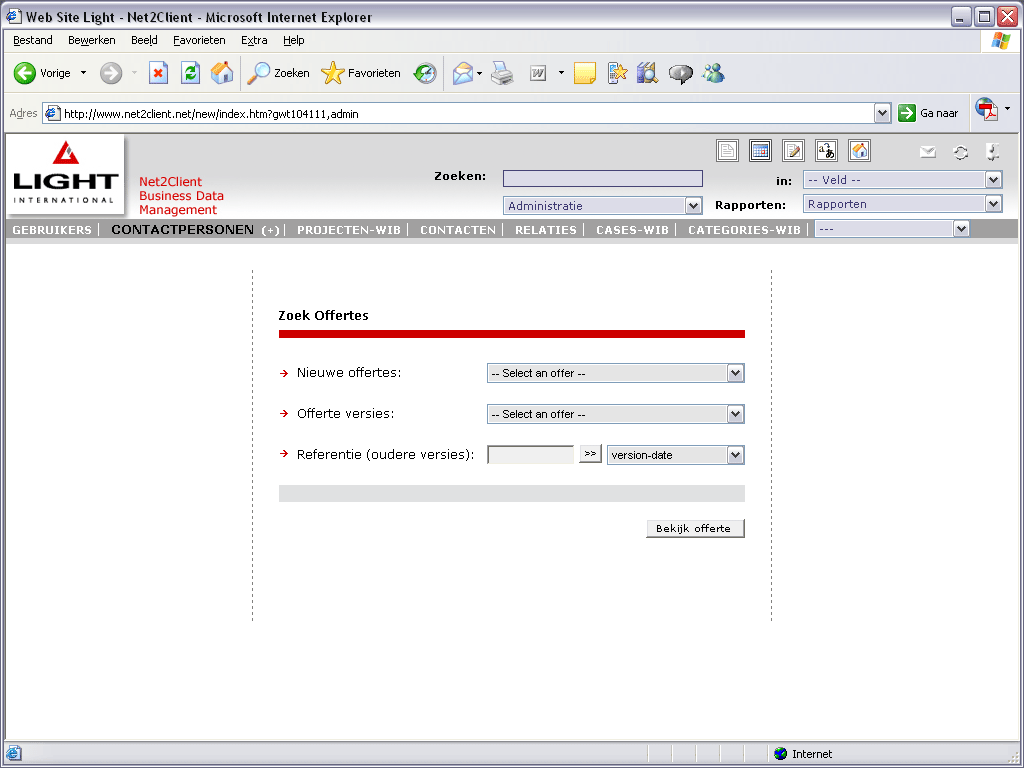Launch the Messenger people icon
Screen dimensions: 1024x768
tap(713, 73)
